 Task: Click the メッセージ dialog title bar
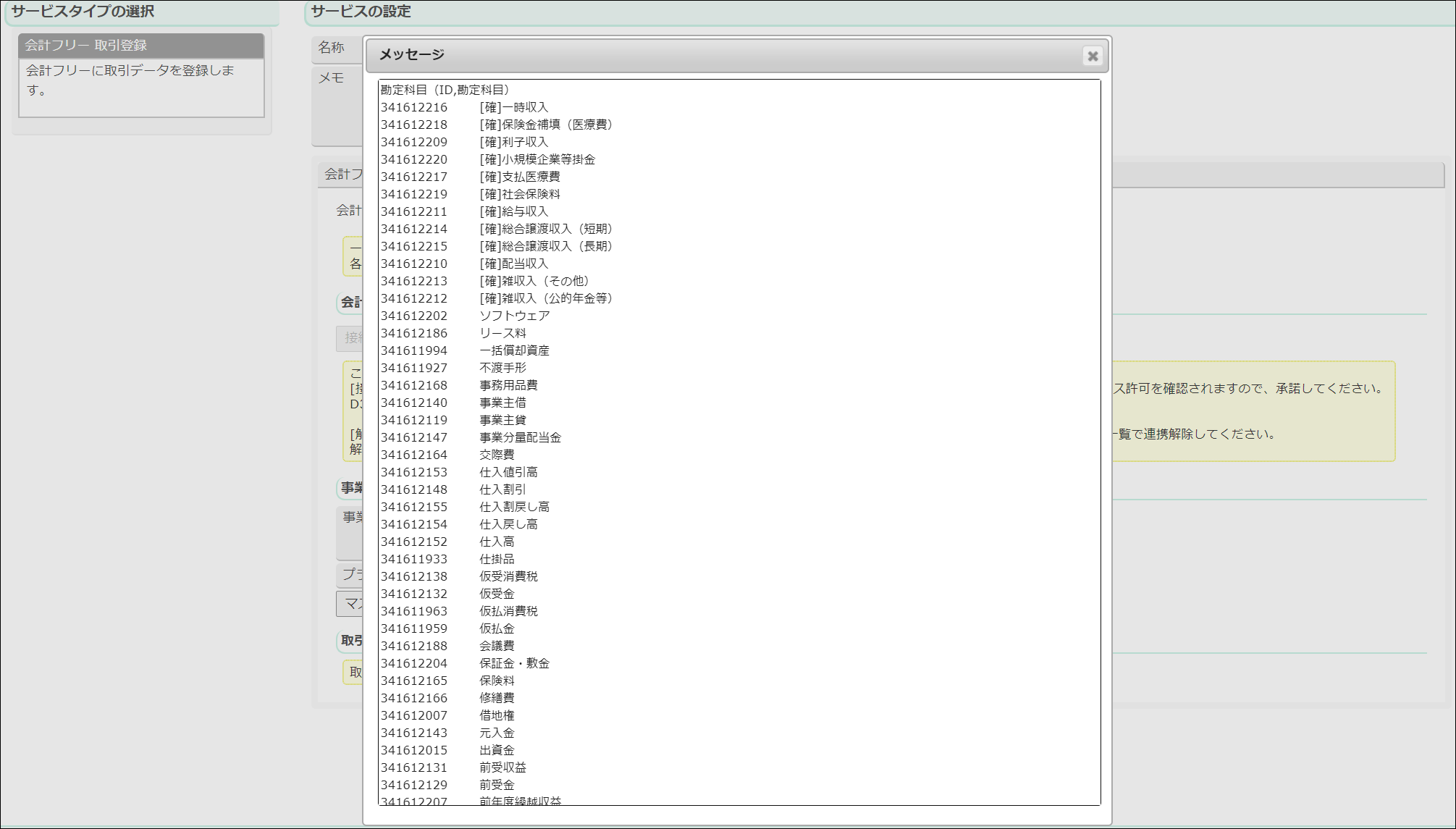(x=724, y=56)
